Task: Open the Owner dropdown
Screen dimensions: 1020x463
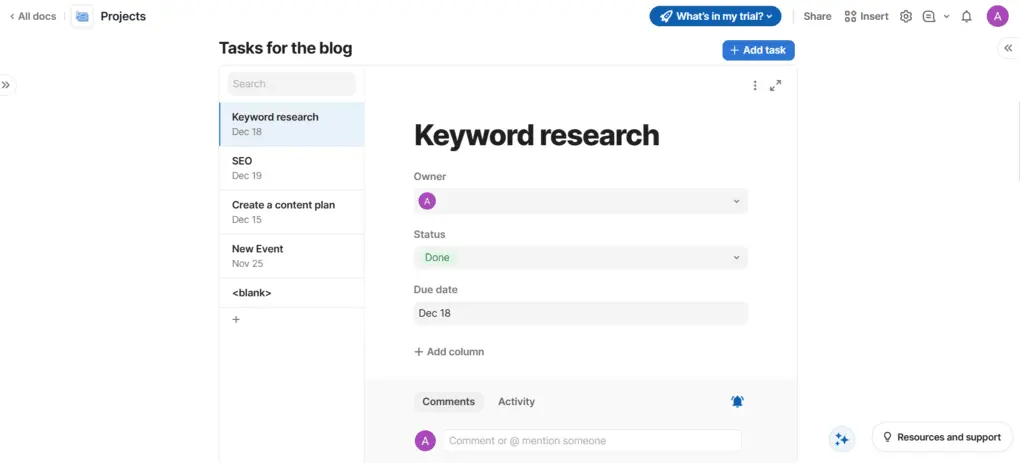Action: point(581,201)
